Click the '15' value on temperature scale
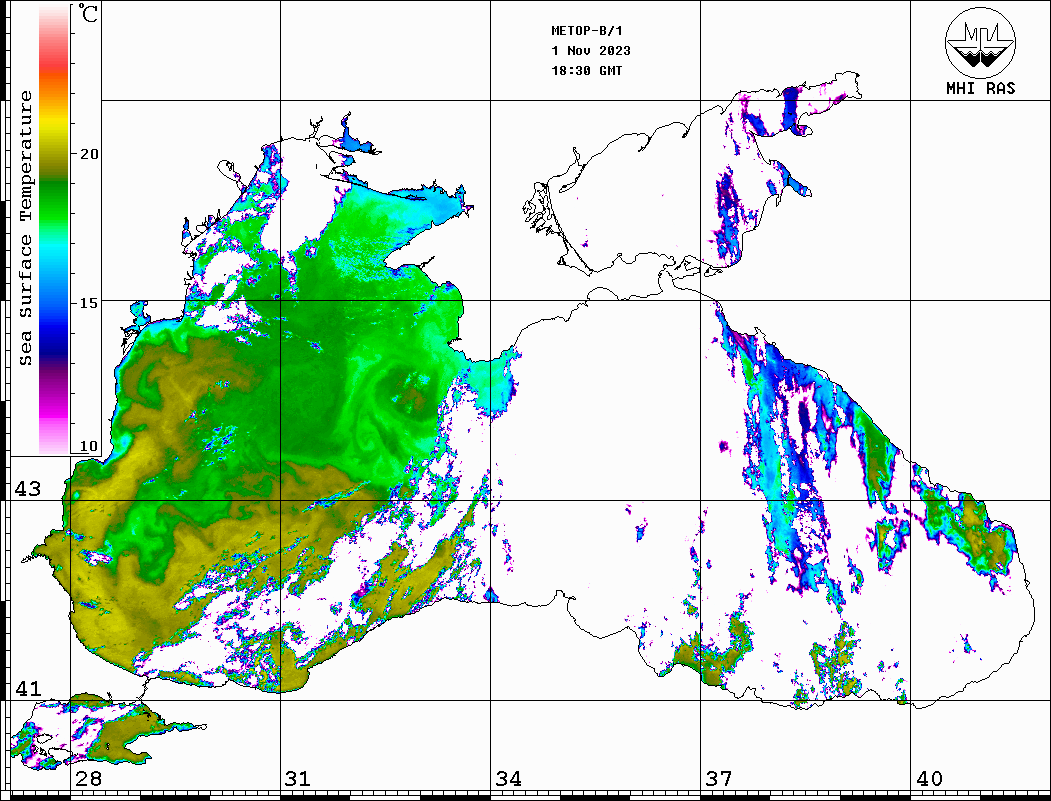The width and height of the screenshot is (1051, 801). coord(88,303)
